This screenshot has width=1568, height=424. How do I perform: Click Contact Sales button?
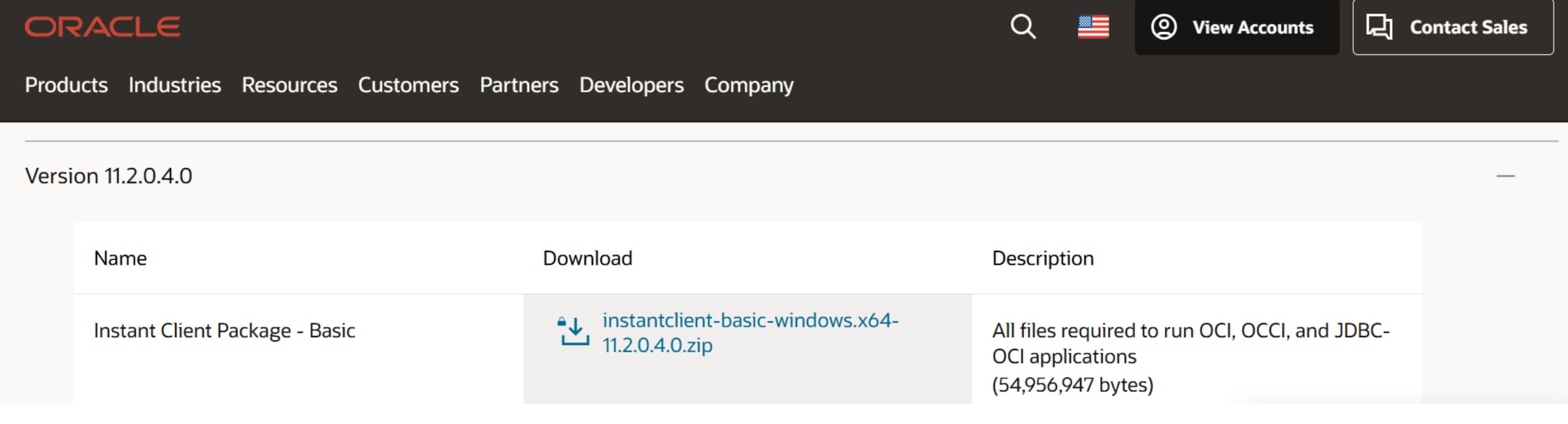[1453, 27]
